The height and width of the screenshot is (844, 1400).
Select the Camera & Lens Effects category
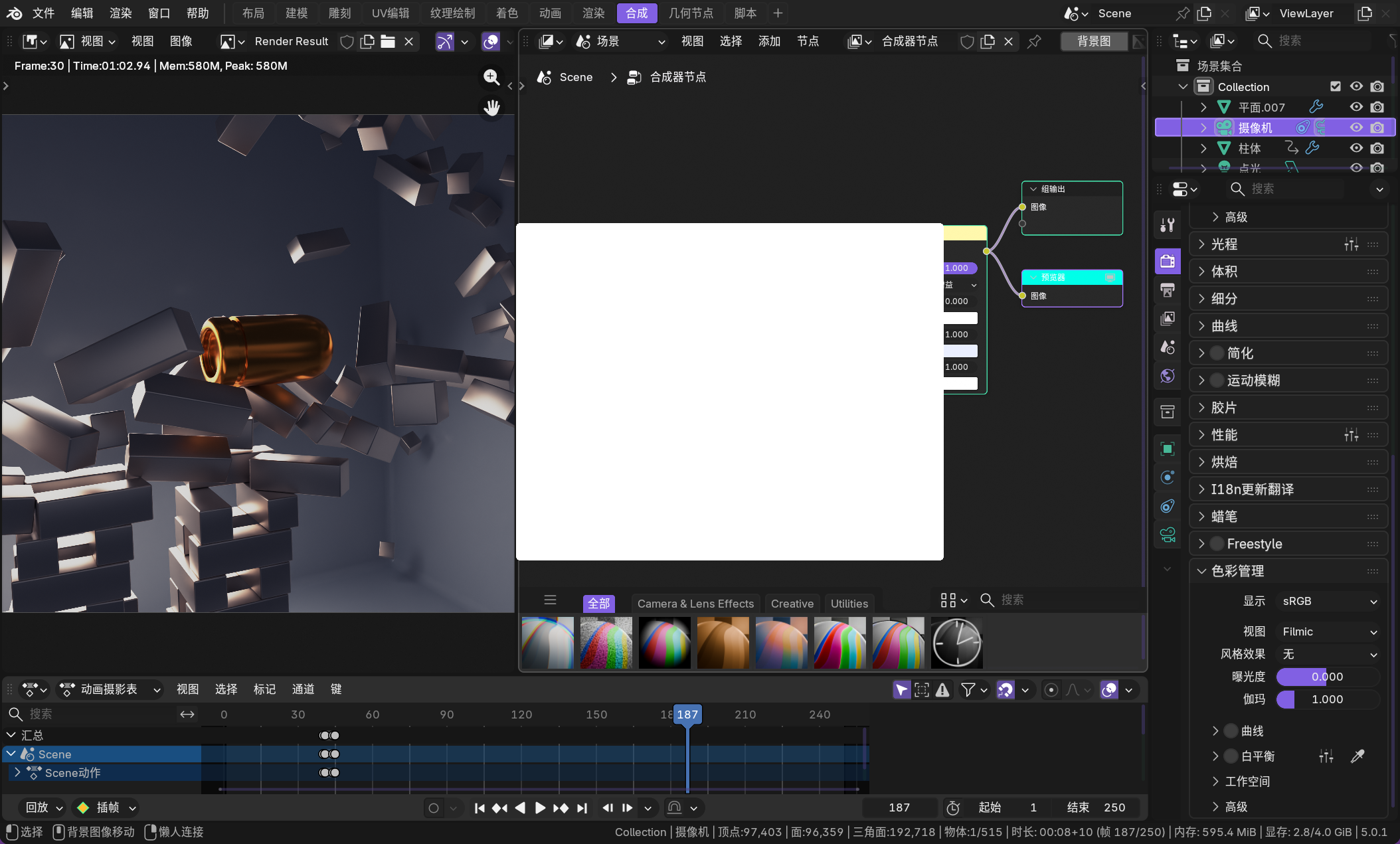(695, 604)
